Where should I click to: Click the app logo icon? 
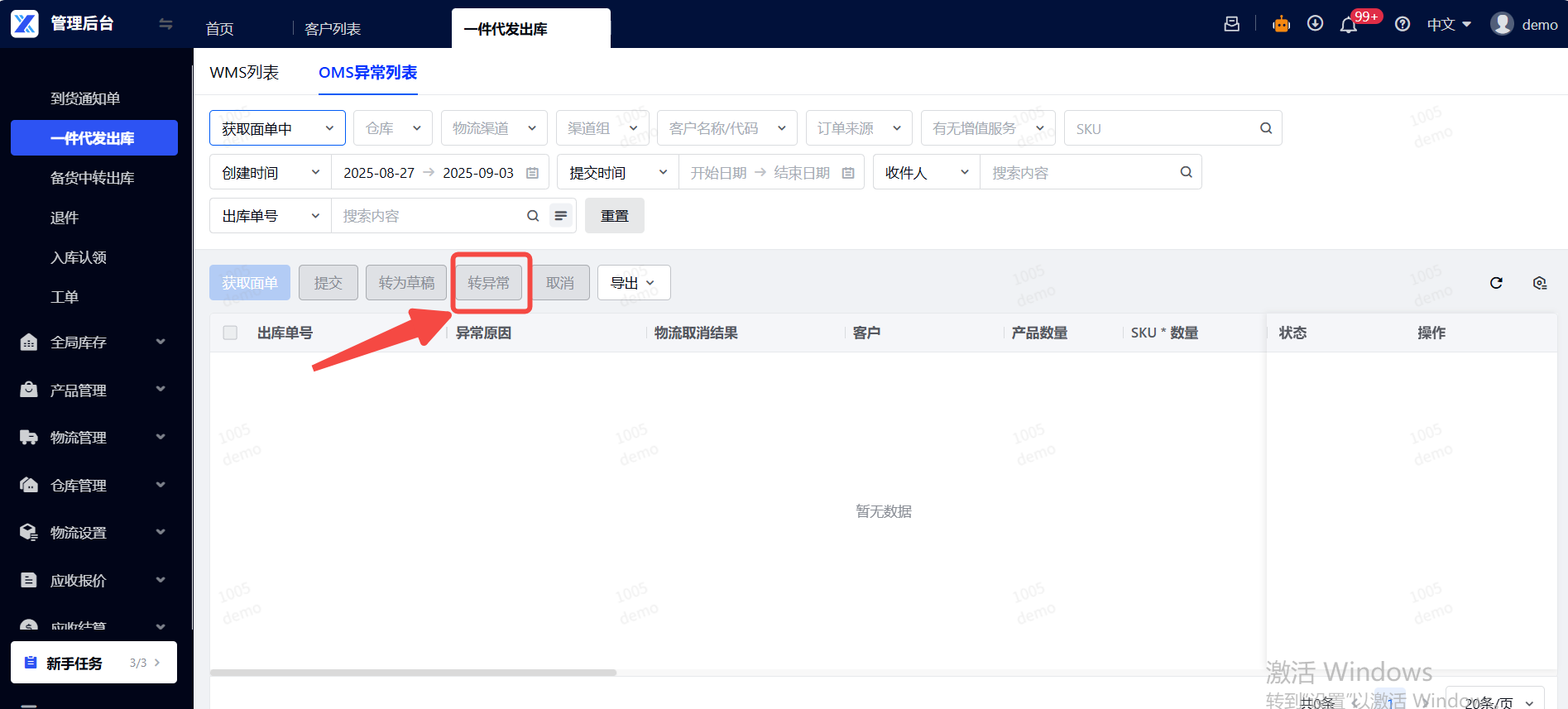click(25, 24)
